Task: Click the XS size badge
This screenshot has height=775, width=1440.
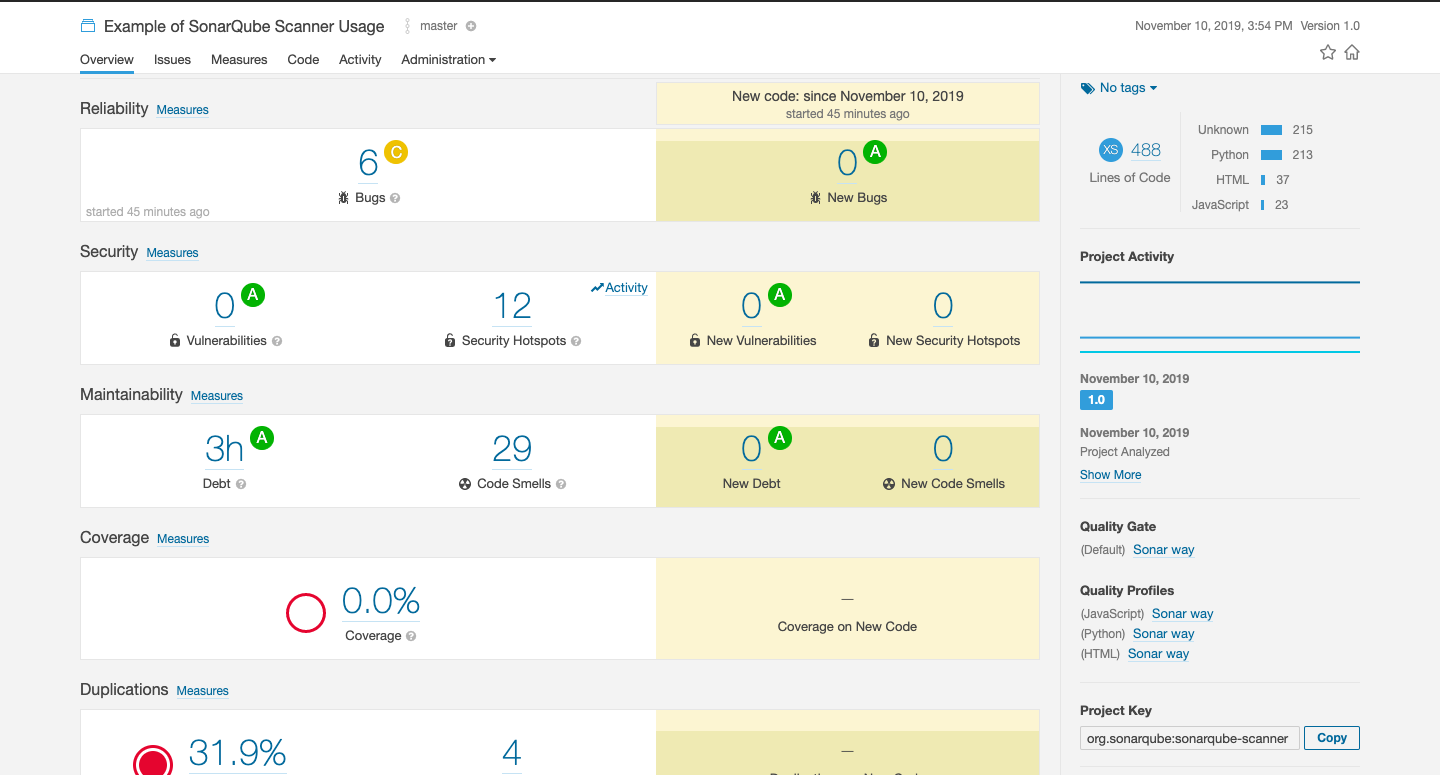Action: pos(1110,150)
